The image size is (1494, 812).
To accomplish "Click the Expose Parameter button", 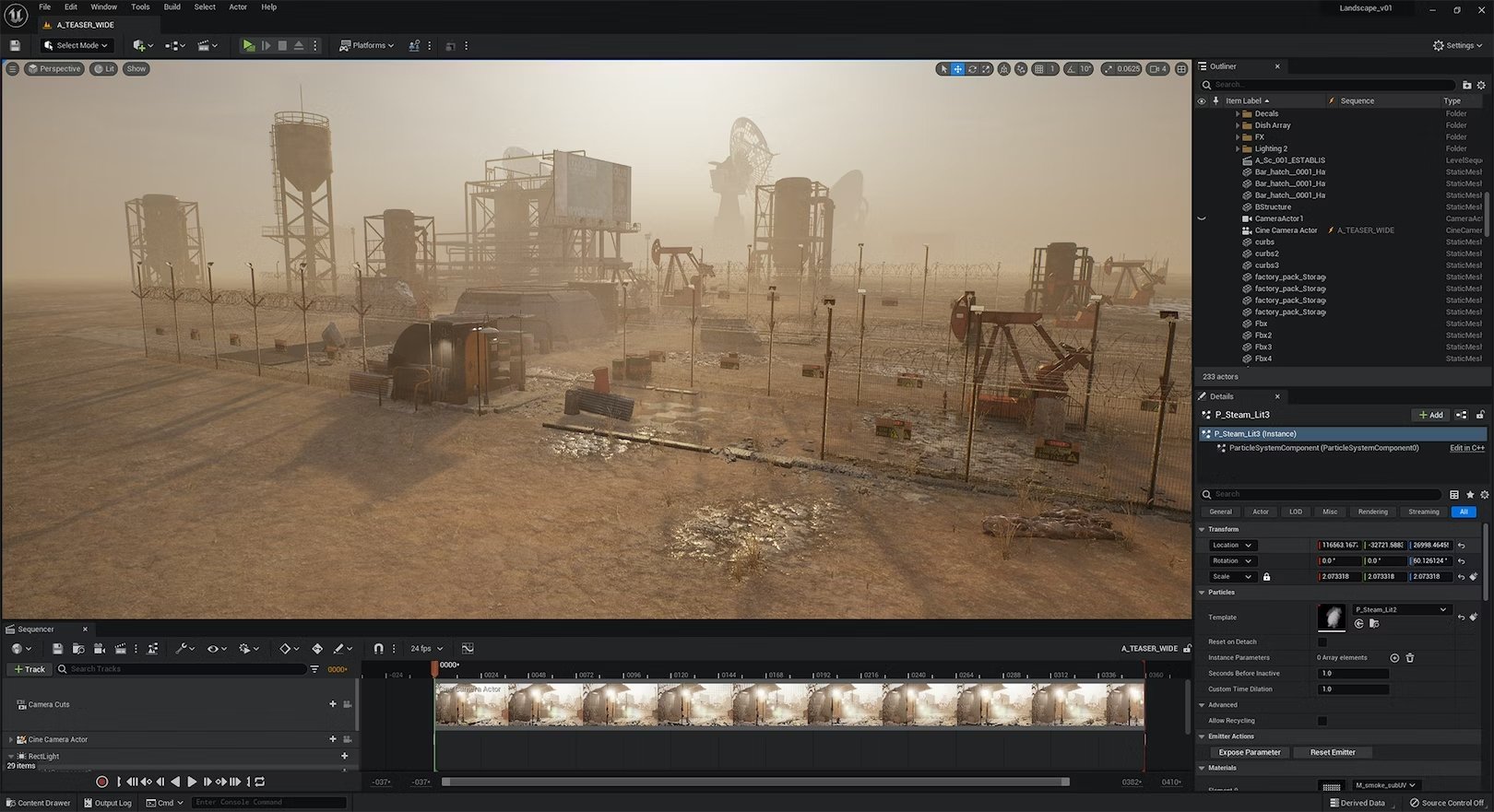I will coord(1250,753).
